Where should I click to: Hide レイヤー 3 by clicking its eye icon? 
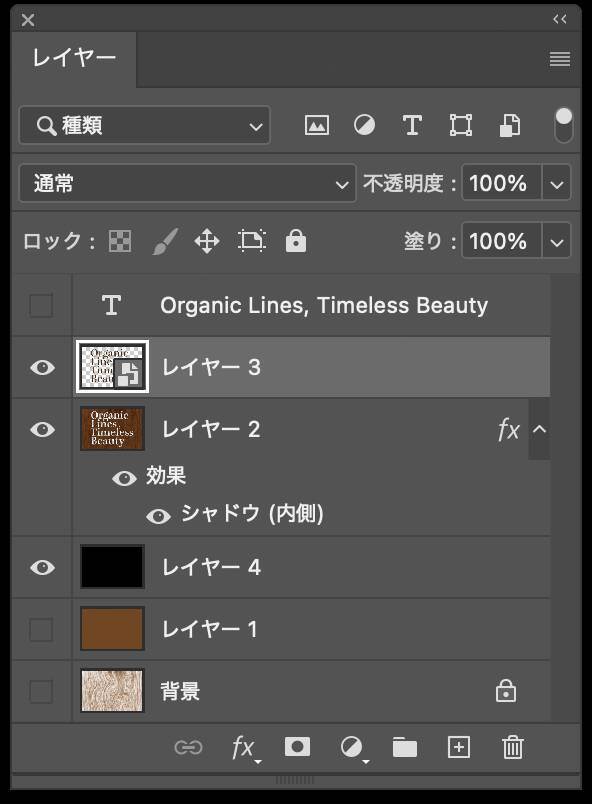[x=40, y=368]
